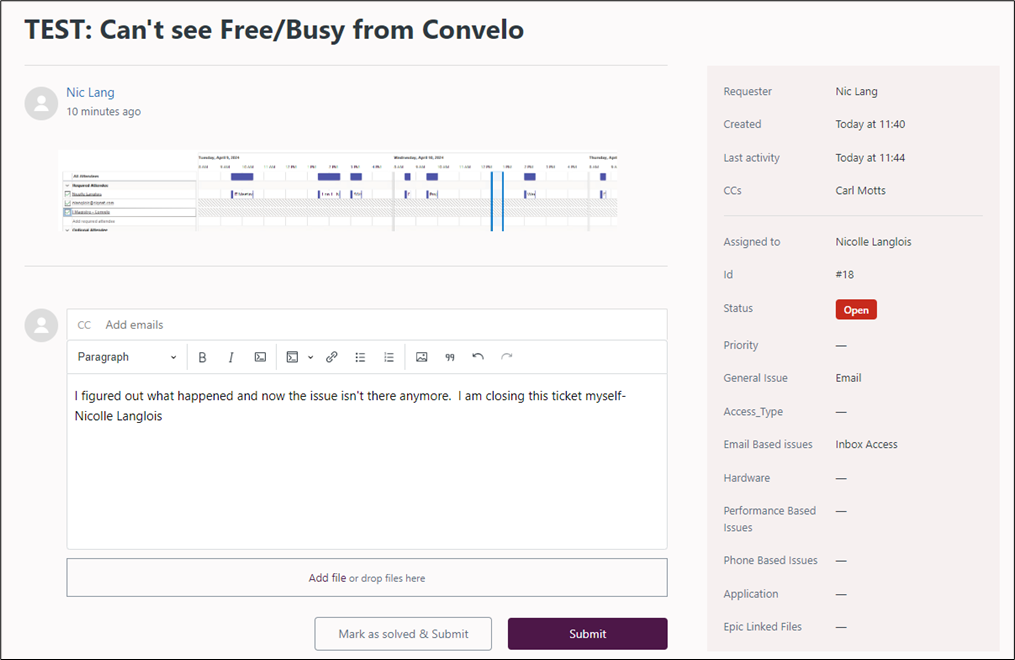The height and width of the screenshot is (660, 1015).
Task: Insert an image into the reply
Action: [422, 357]
